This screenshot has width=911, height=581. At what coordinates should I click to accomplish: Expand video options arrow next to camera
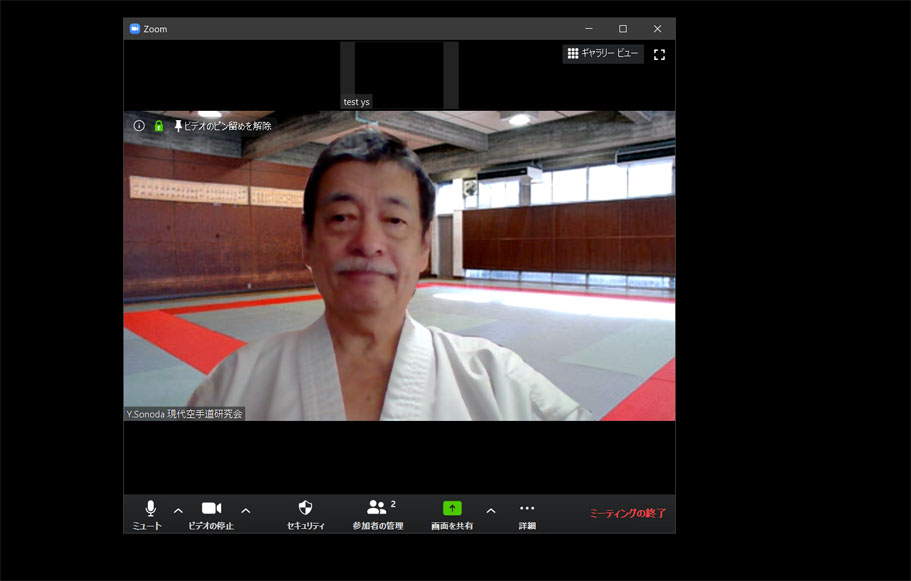coord(246,511)
